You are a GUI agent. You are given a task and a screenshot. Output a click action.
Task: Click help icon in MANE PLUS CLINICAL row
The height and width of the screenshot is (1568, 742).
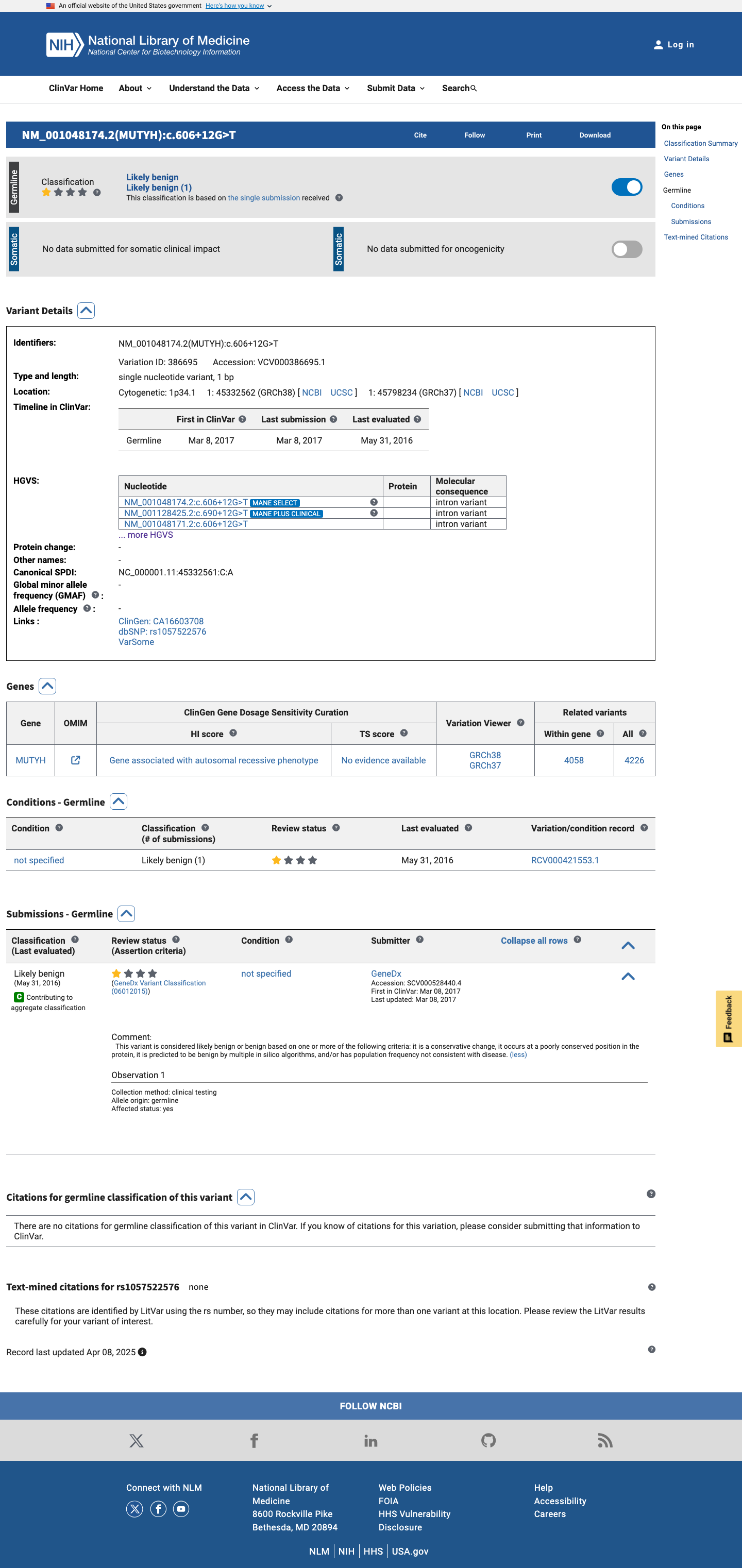[x=374, y=513]
